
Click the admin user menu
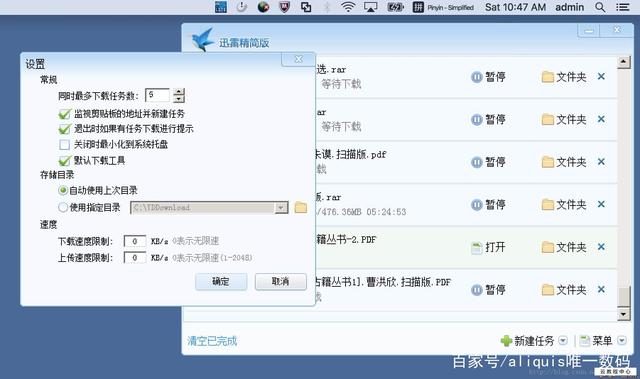tap(569, 7)
